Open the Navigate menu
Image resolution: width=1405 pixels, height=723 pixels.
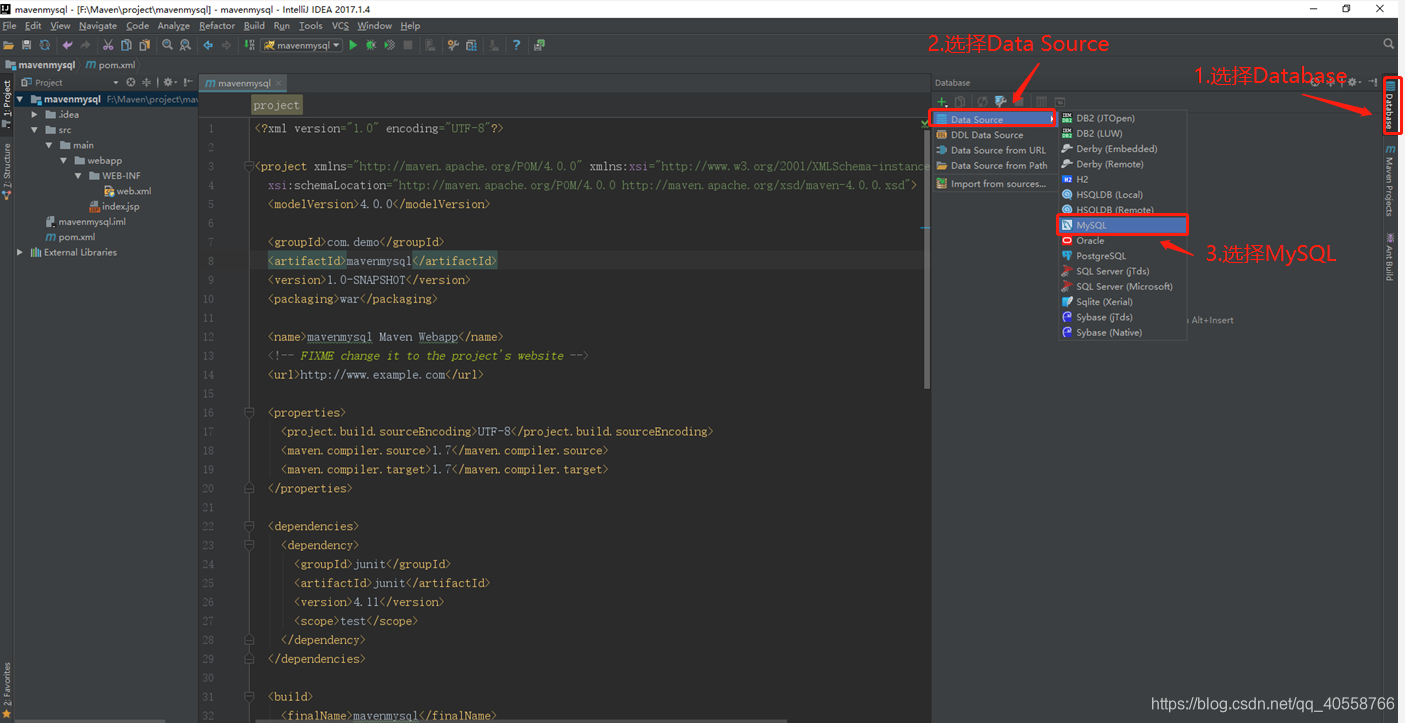point(98,26)
